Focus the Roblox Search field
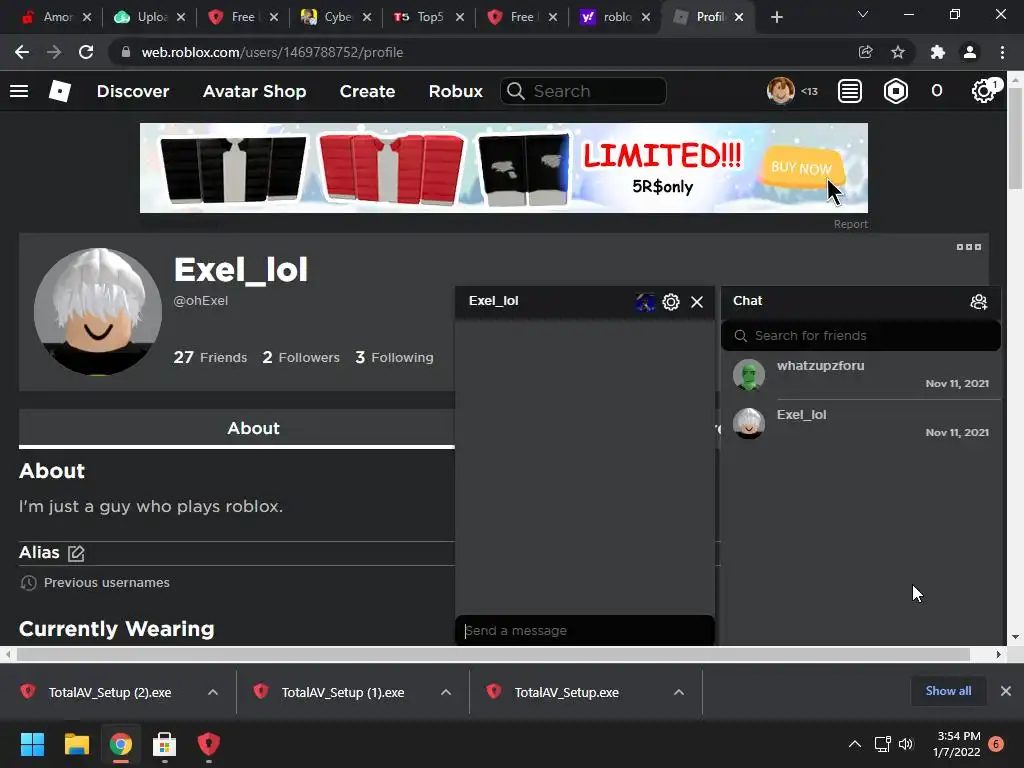The height and width of the screenshot is (768, 1024). pyautogui.click(x=583, y=91)
